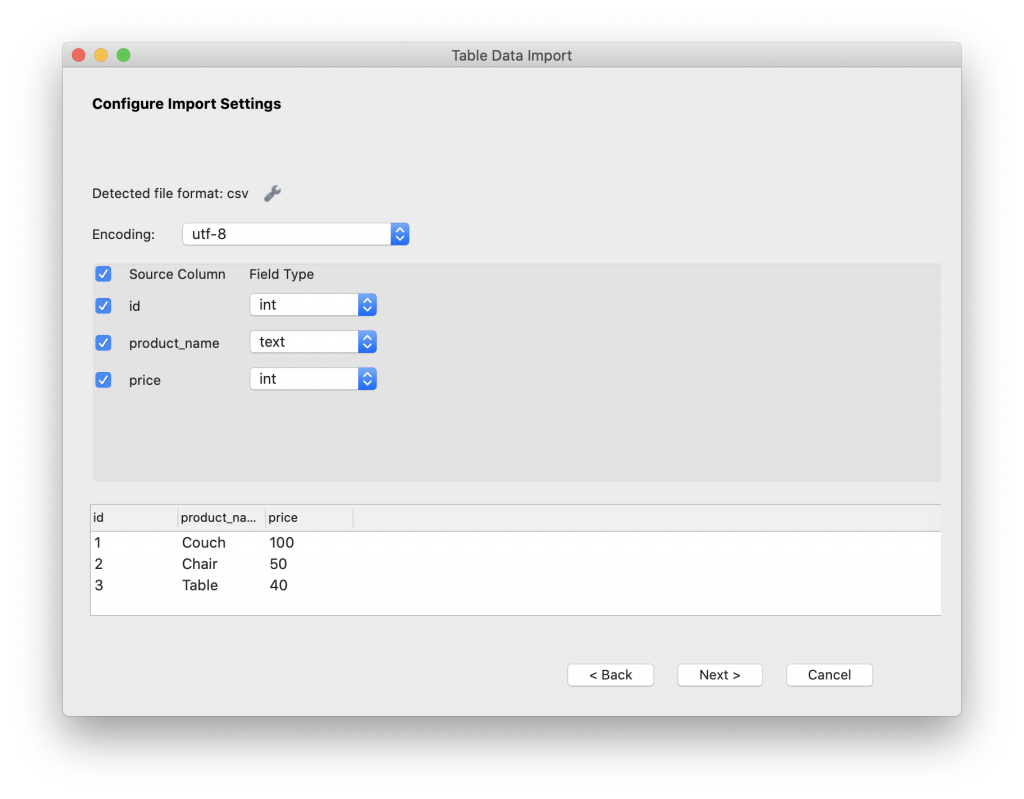
Task: Click the wrench icon for format options
Action: [x=272, y=193]
